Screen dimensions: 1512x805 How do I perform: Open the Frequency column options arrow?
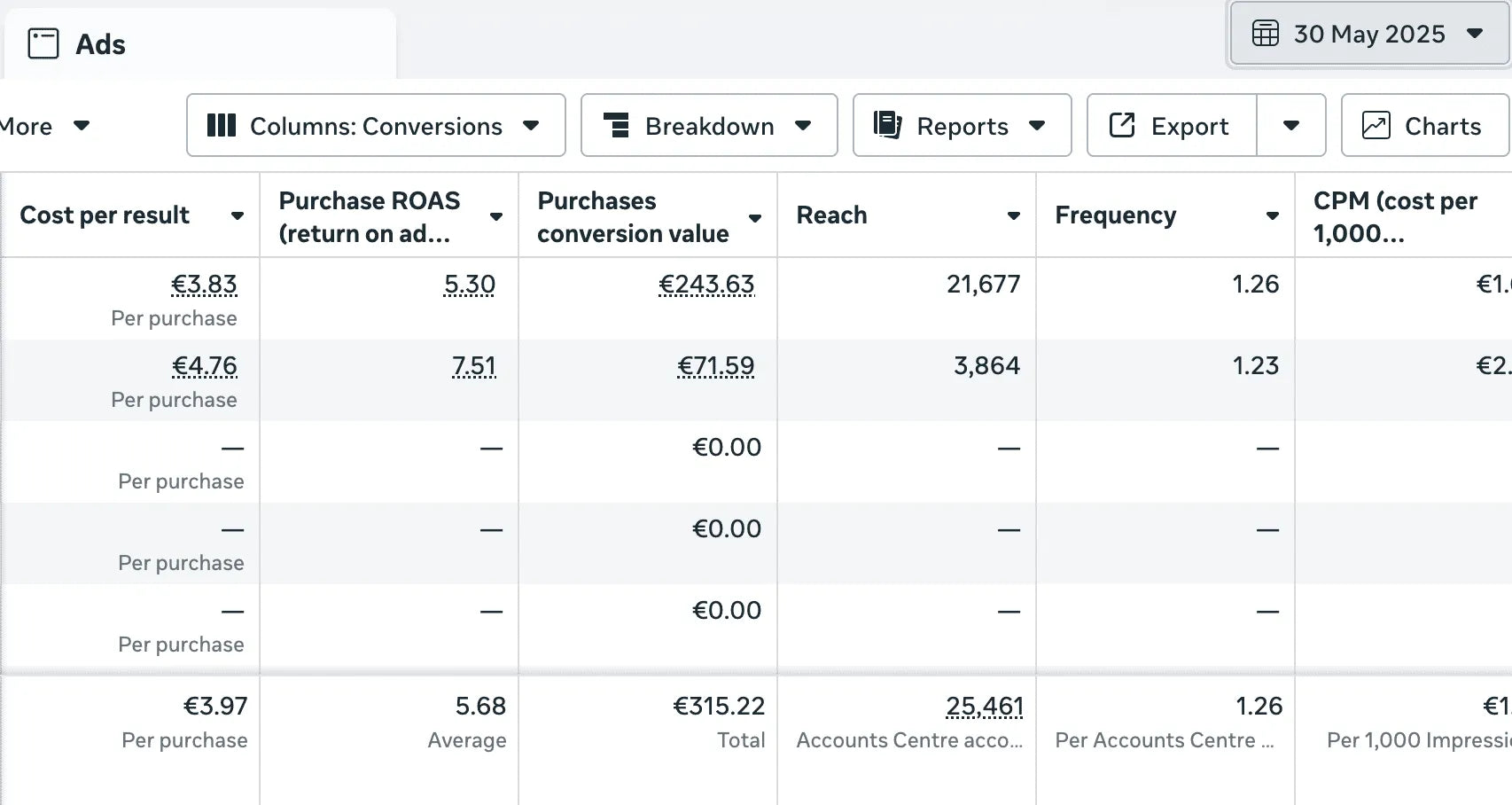tap(1272, 215)
